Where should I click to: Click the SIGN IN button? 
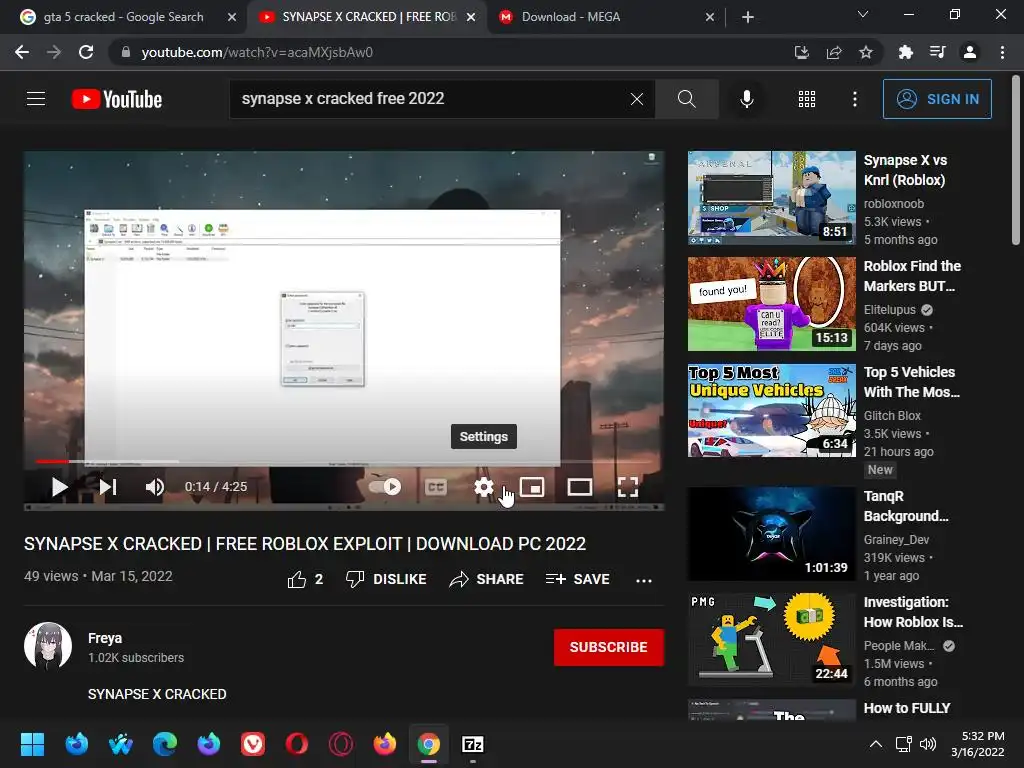click(937, 99)
